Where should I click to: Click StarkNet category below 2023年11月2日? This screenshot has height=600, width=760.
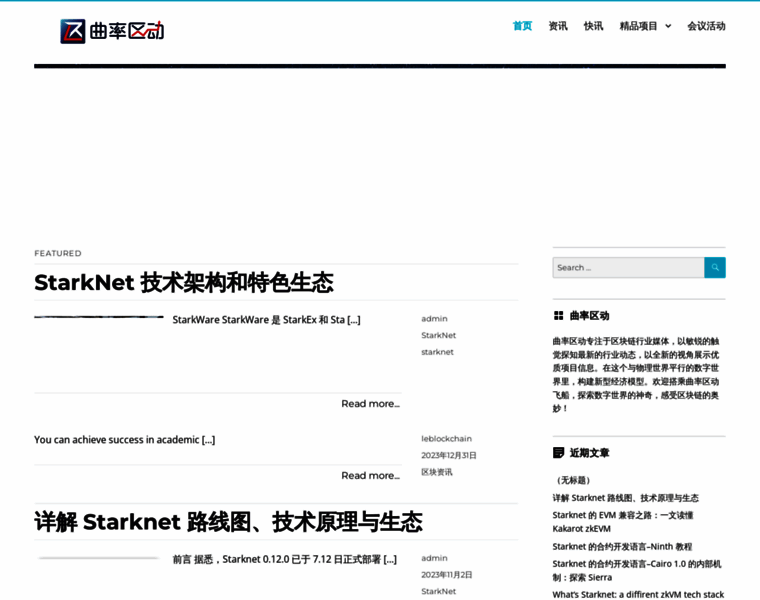pyautogui.click(x=439, y=591)
